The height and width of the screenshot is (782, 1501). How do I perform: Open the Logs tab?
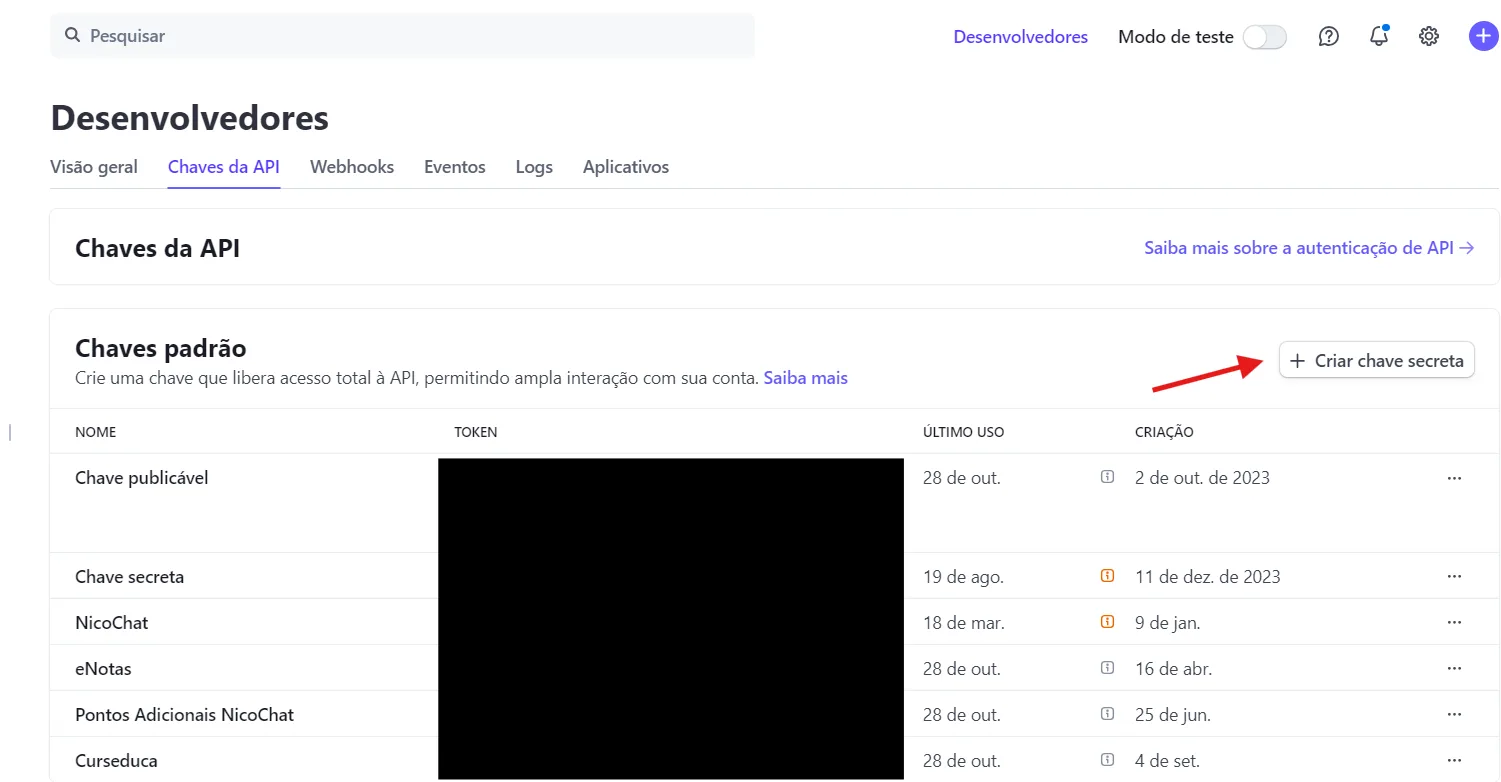(534, 167)
